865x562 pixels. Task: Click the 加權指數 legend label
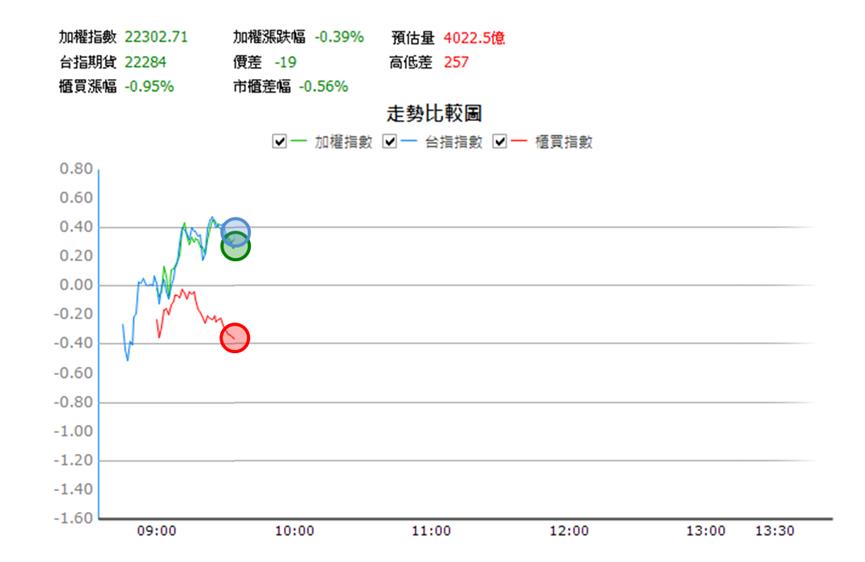click(344, 142)
